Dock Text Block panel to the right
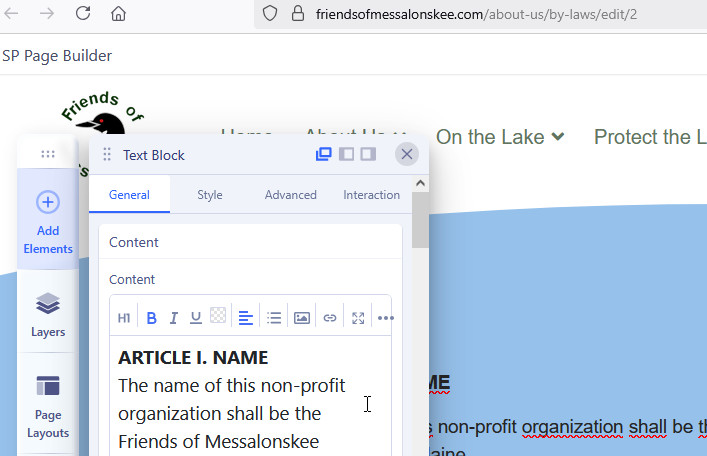This screenshot has height=456, width=707. pyautogui.click(x=368, y=154)
